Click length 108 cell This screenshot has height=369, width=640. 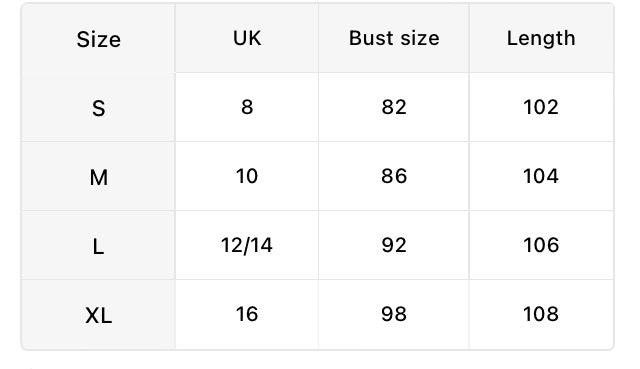(541, 314)
